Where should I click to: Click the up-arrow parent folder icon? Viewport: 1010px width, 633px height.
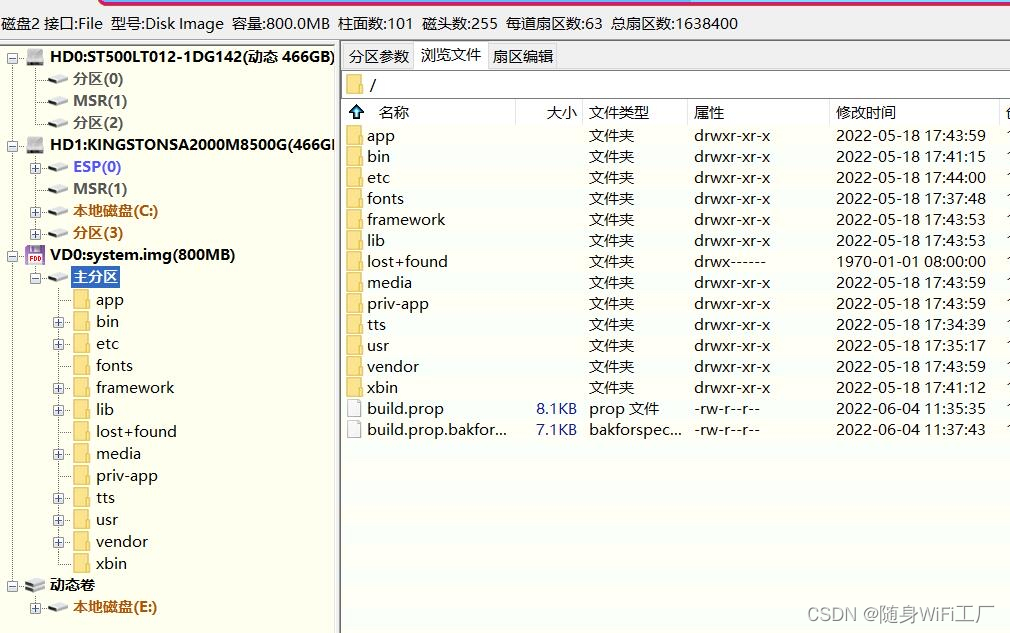click(357, 112)
